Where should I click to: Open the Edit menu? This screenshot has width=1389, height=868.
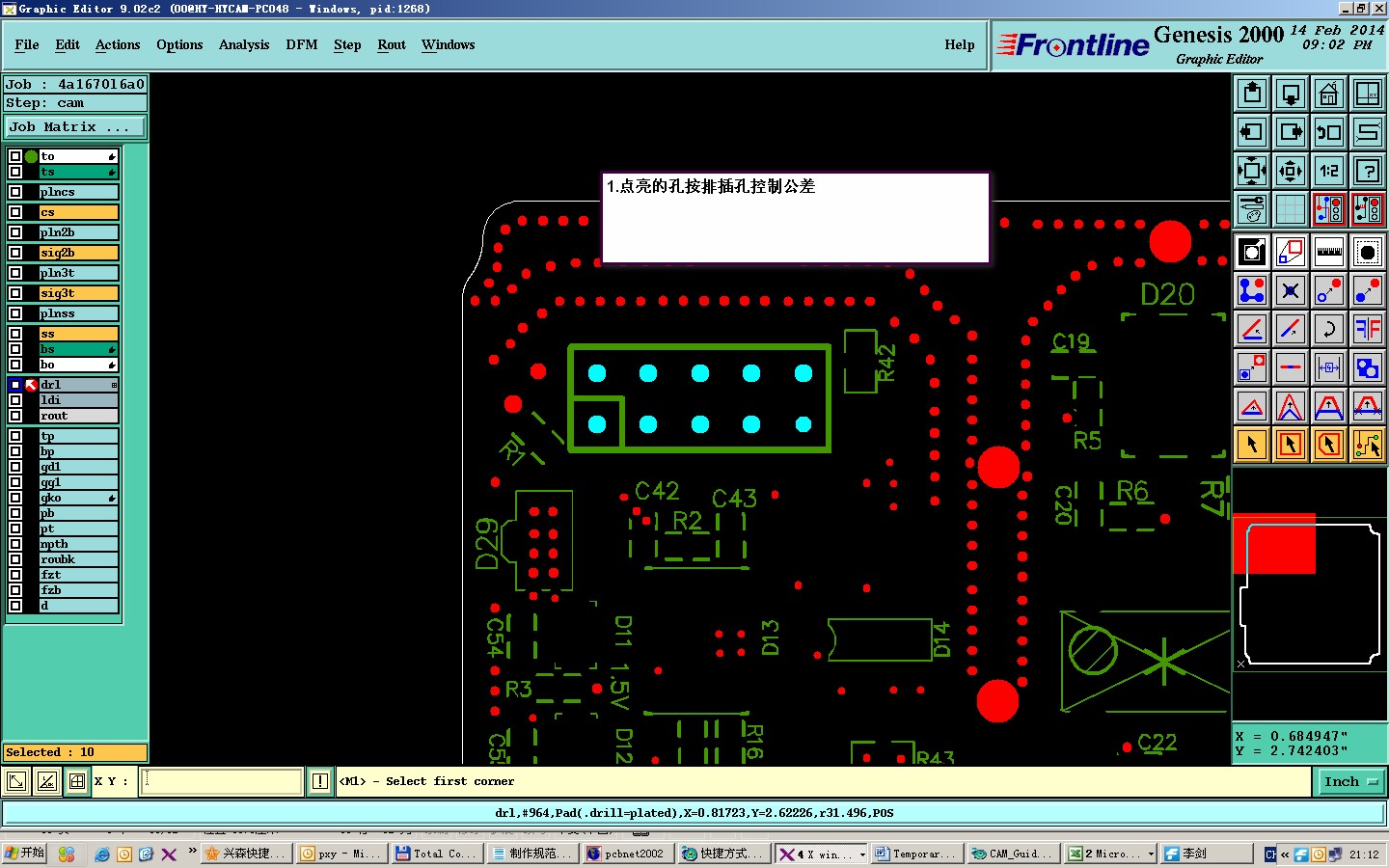pos(68,44)
